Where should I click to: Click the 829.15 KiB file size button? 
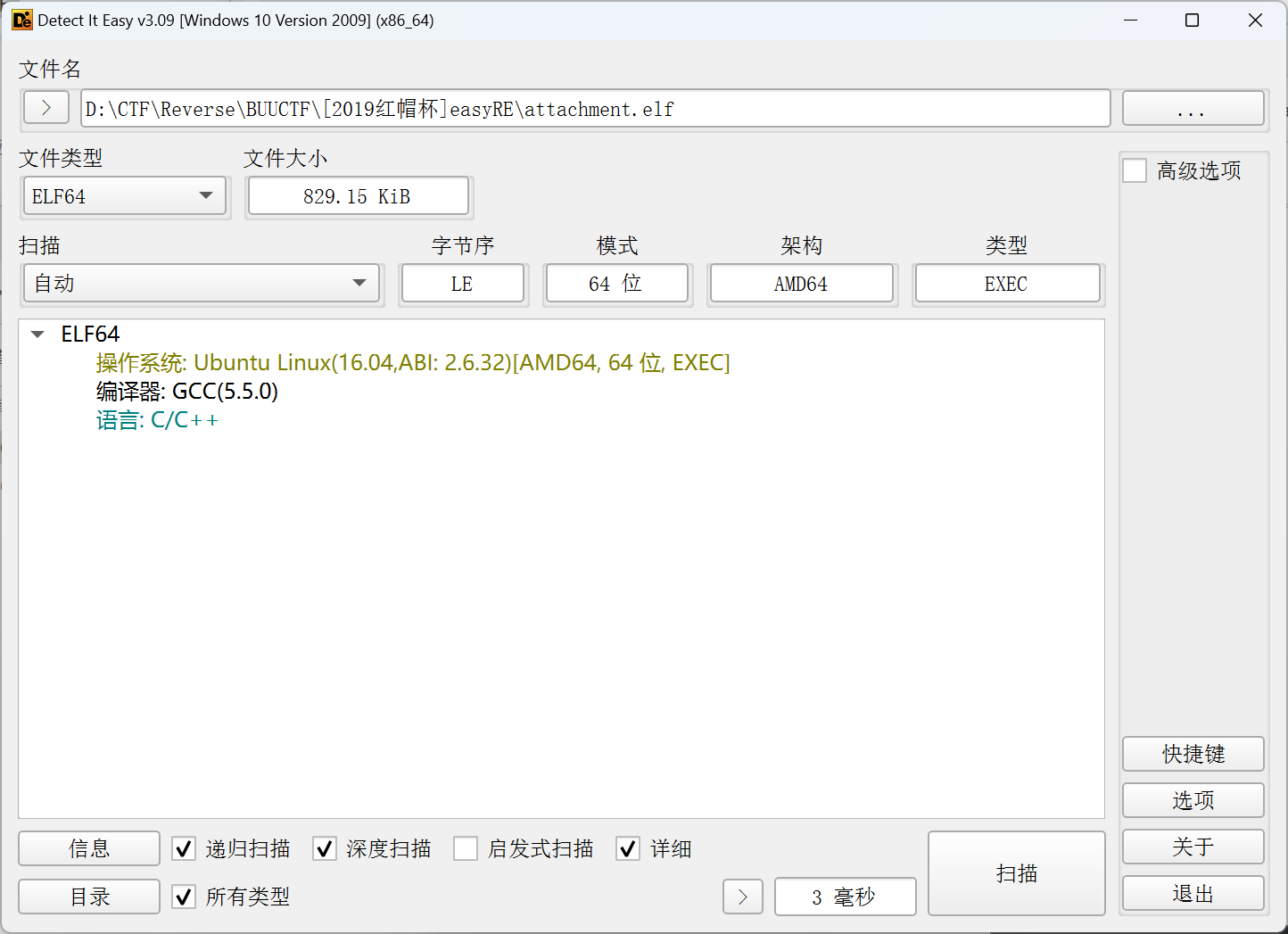pyautogui.click(x=358, y=196)
